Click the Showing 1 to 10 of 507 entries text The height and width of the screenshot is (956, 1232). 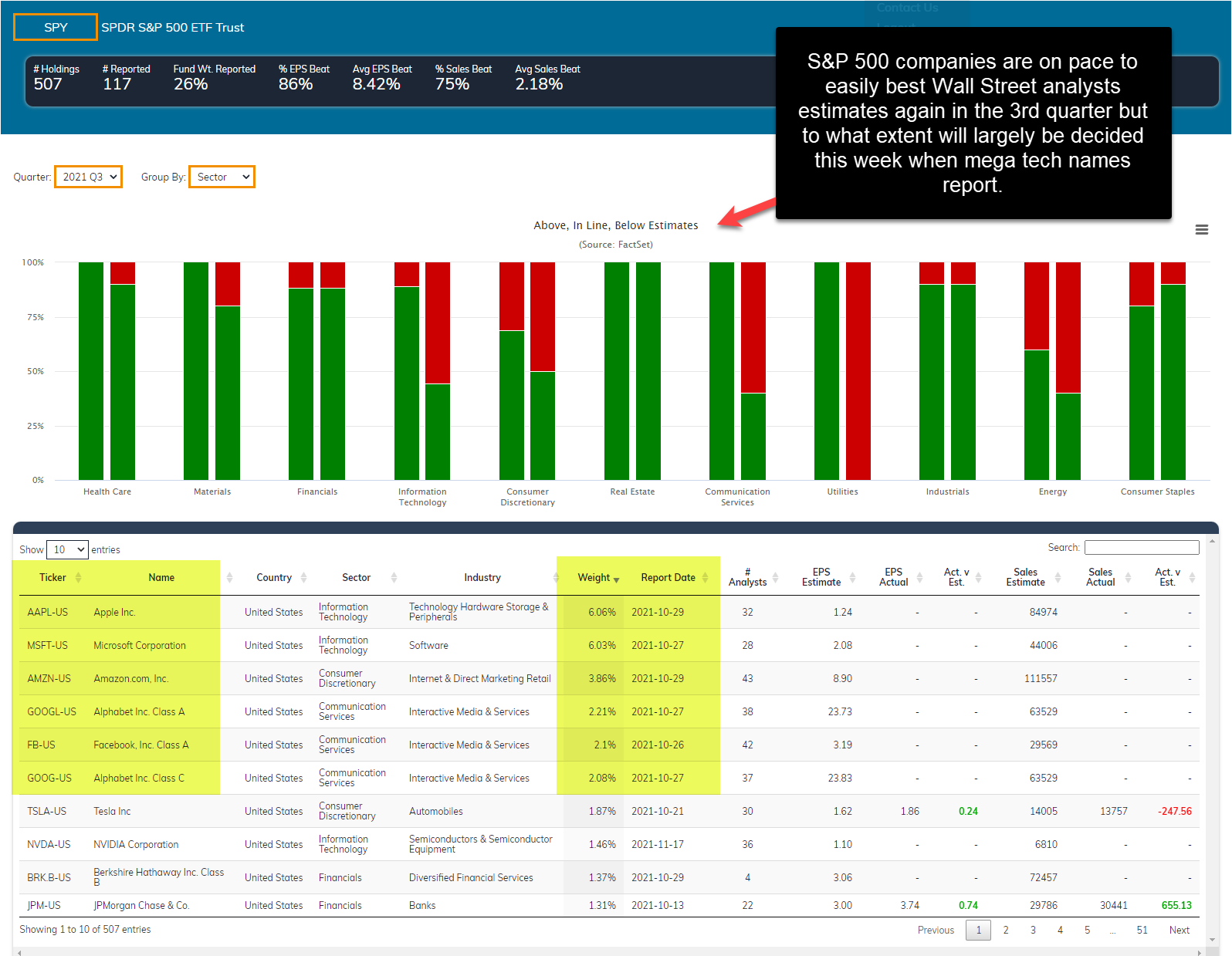[x=85, y=929]
